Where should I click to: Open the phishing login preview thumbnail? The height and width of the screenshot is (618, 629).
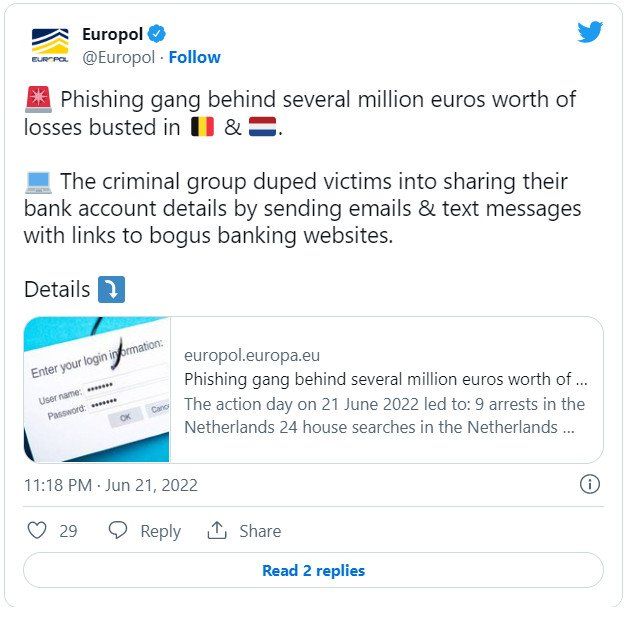[x=97, y=389]
